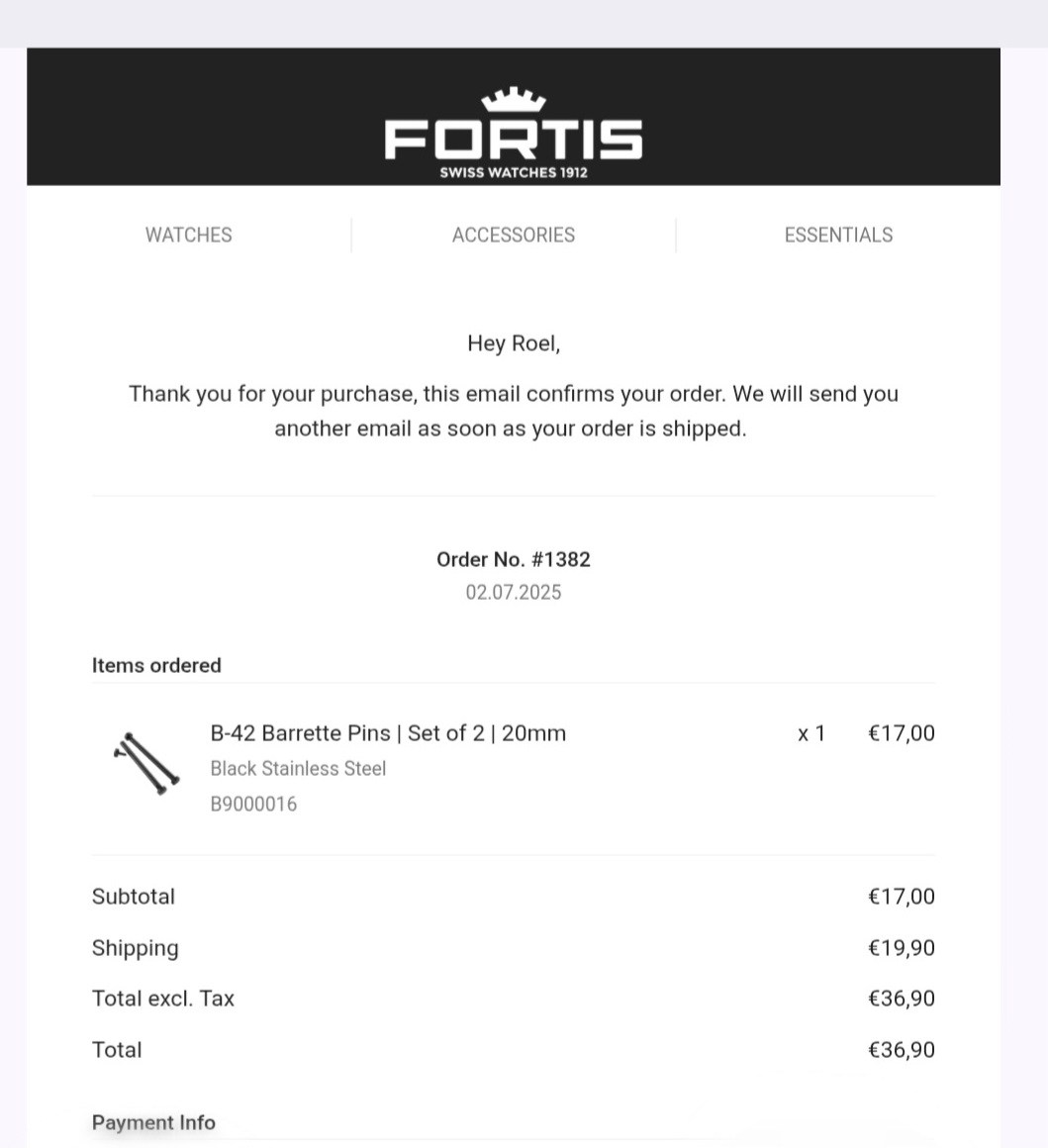Click the Barrette Pins product thumbnail
Viewport: 1048px width, 1148px height.
tap(146, 764)
